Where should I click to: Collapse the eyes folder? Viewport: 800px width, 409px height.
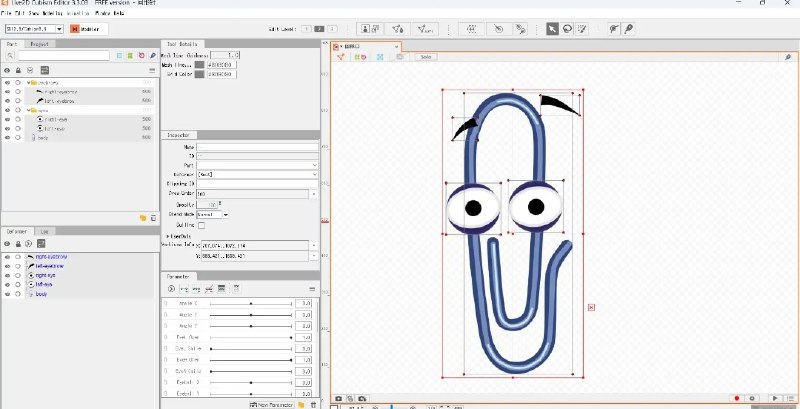pos(29,110)
